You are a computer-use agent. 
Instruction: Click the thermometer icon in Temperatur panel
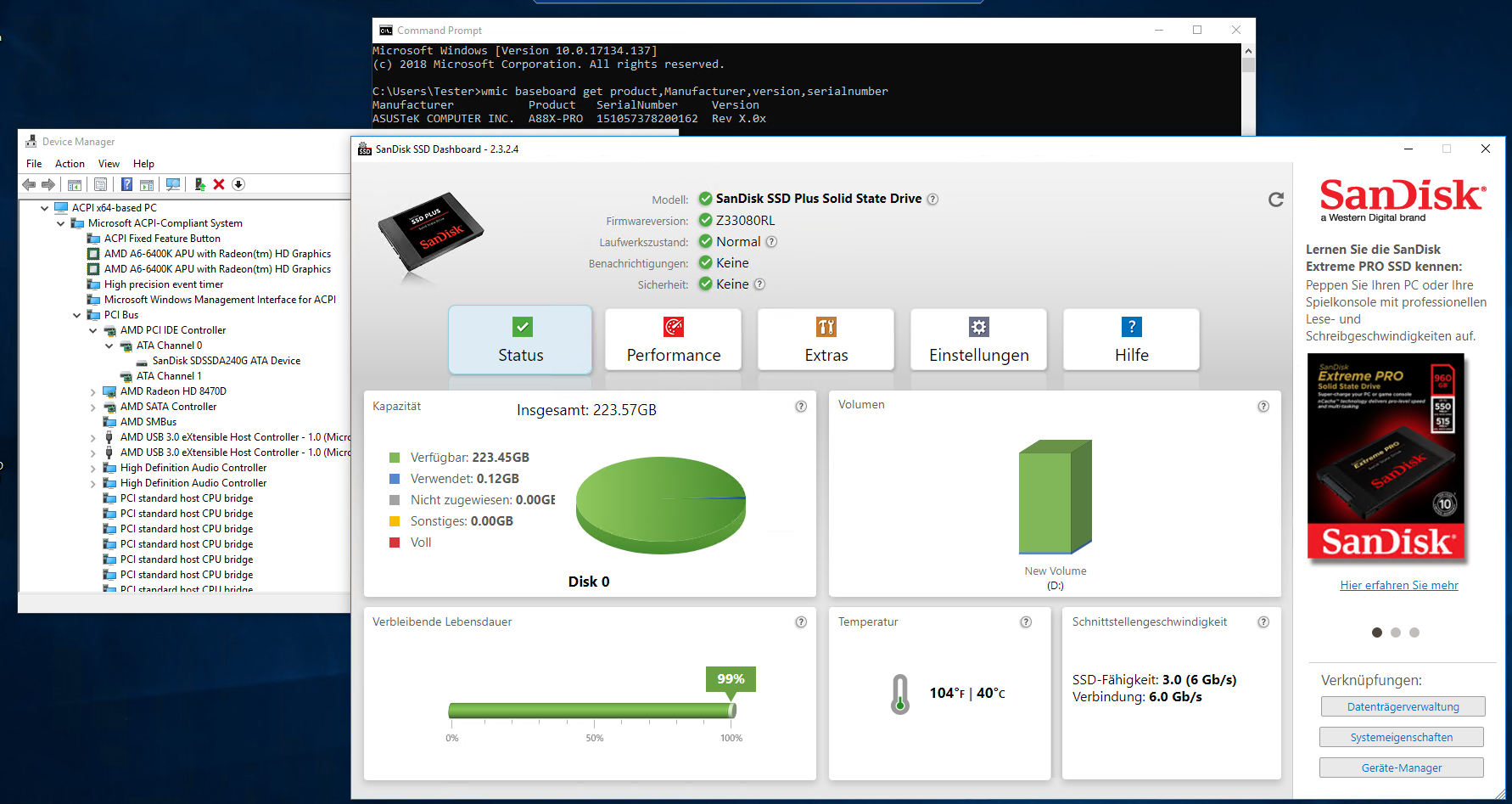pyautogui.click(x=900, y=694)
